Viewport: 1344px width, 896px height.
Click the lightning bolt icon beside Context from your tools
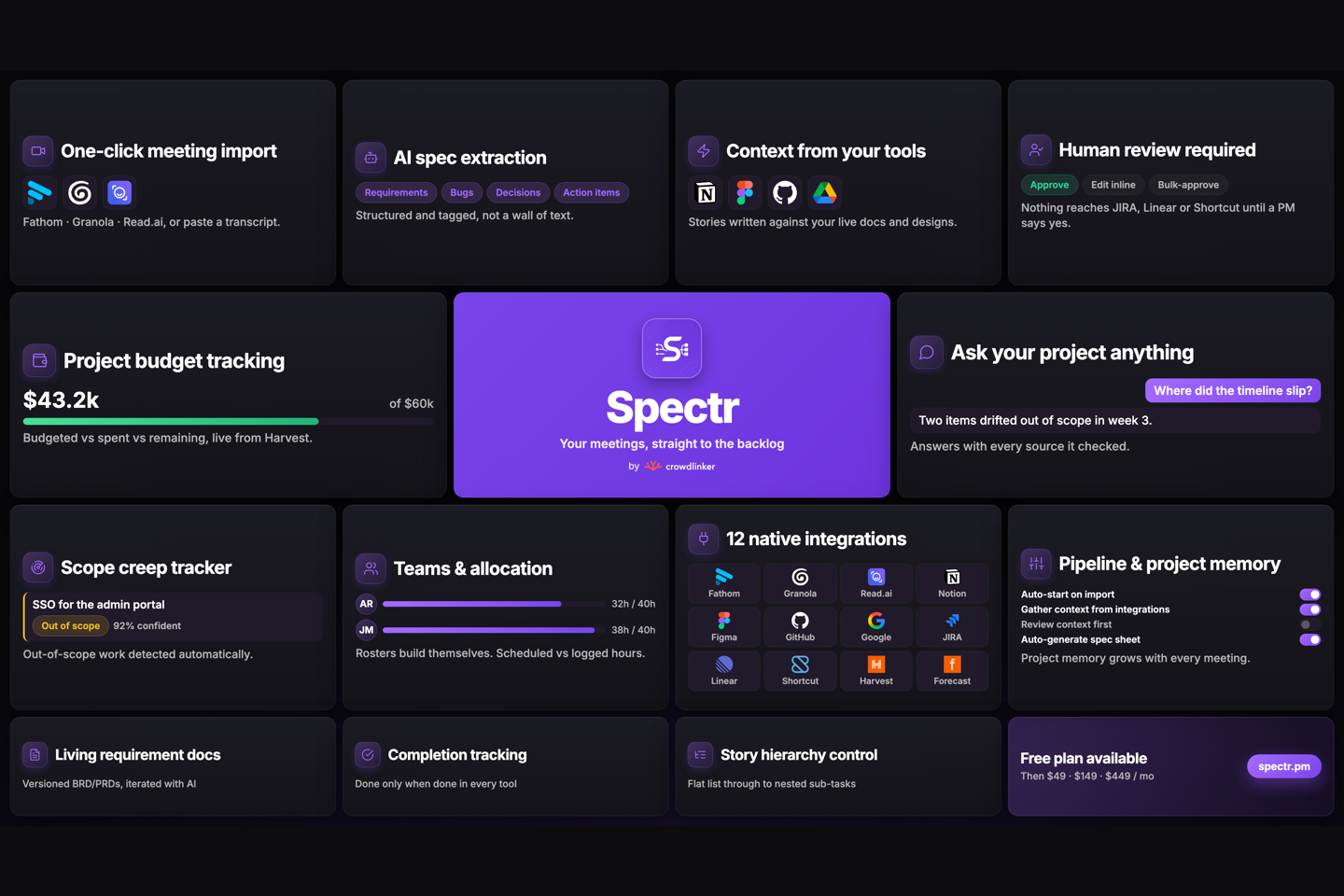[704, 150]
